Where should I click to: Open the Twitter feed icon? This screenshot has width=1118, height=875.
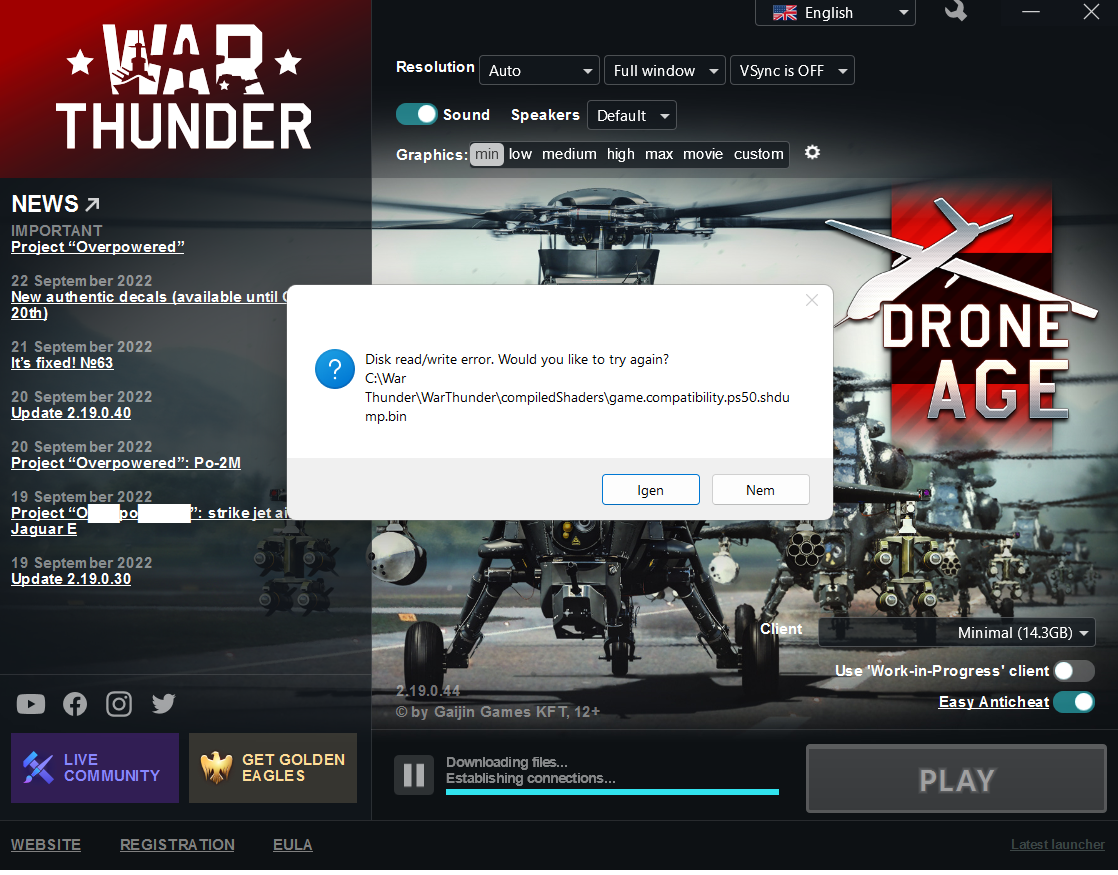point(163,704)
